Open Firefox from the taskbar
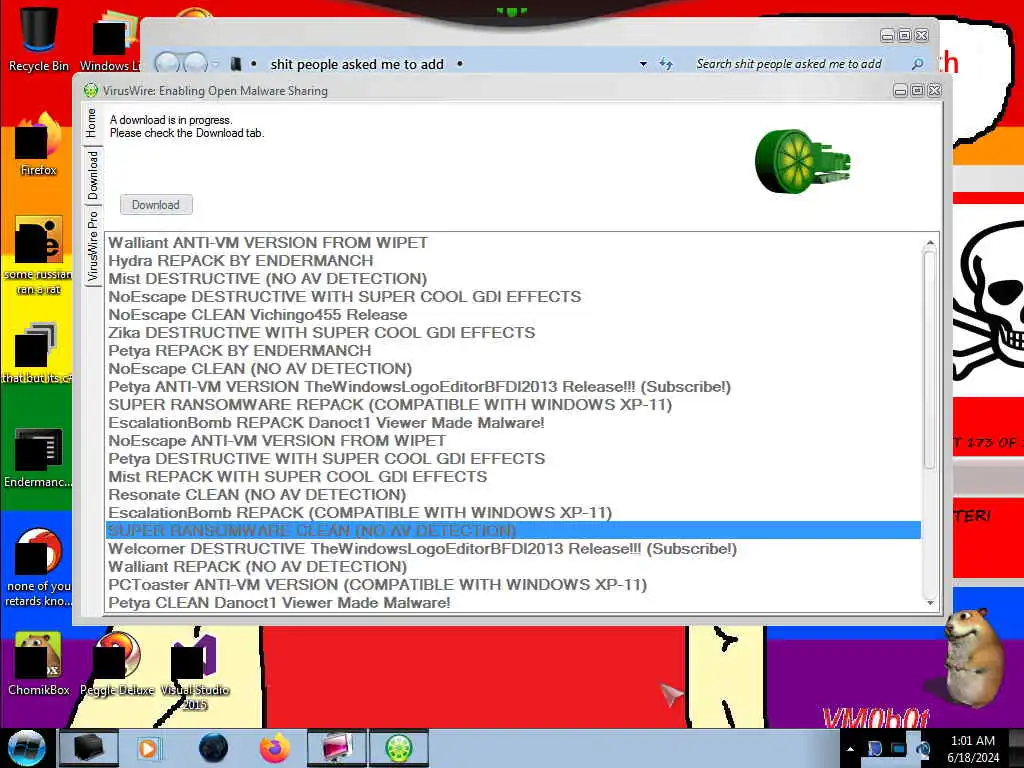 (x=275, y=748)
